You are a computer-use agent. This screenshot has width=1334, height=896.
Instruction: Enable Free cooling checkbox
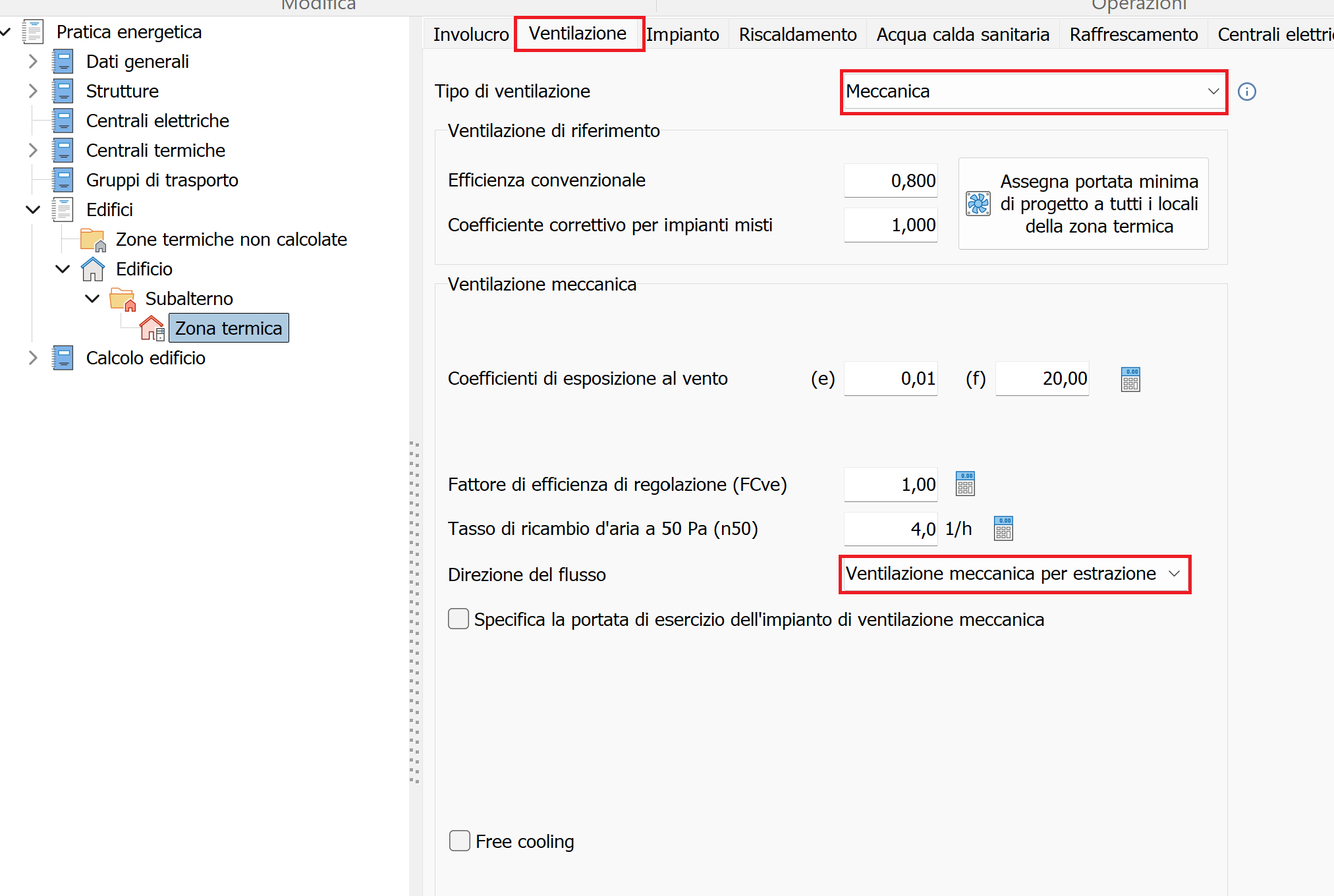pyautogui.click(x=459, y=841)
